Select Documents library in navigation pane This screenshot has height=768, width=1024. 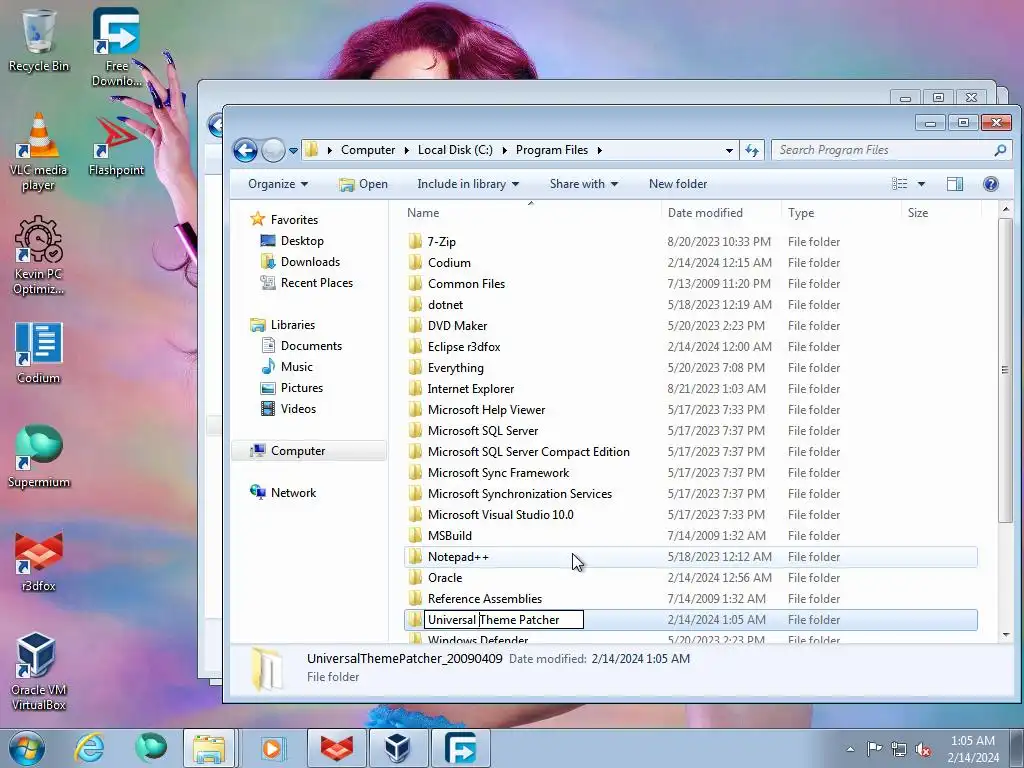(301, 345)
